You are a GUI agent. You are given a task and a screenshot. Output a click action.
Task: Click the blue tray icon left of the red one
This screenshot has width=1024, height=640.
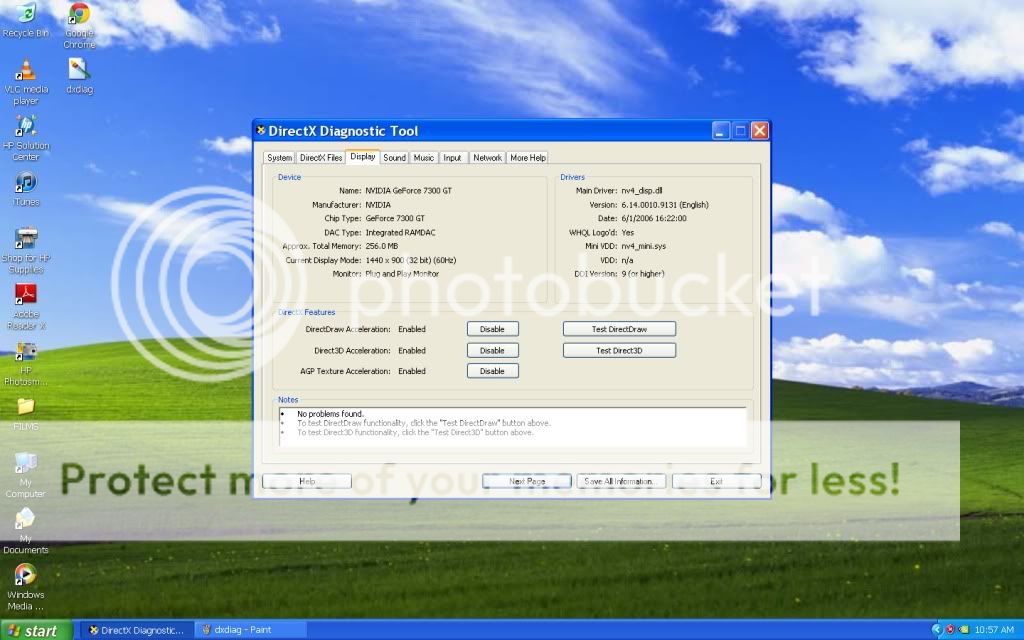coord(936,630)
